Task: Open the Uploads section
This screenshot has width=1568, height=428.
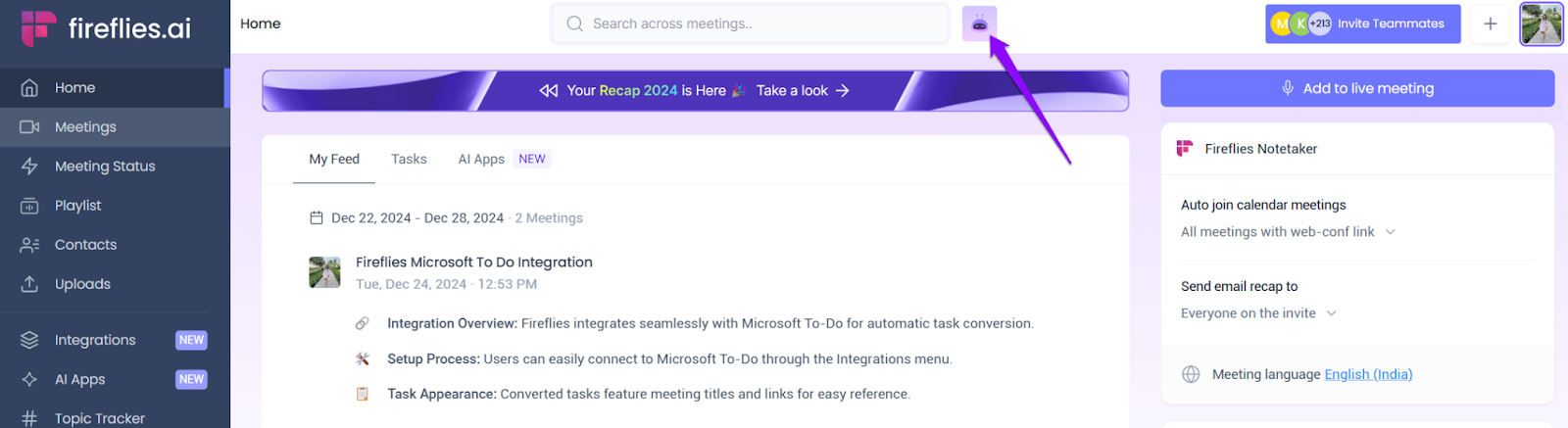Action: pyautogui.click(x=82, y=284)
